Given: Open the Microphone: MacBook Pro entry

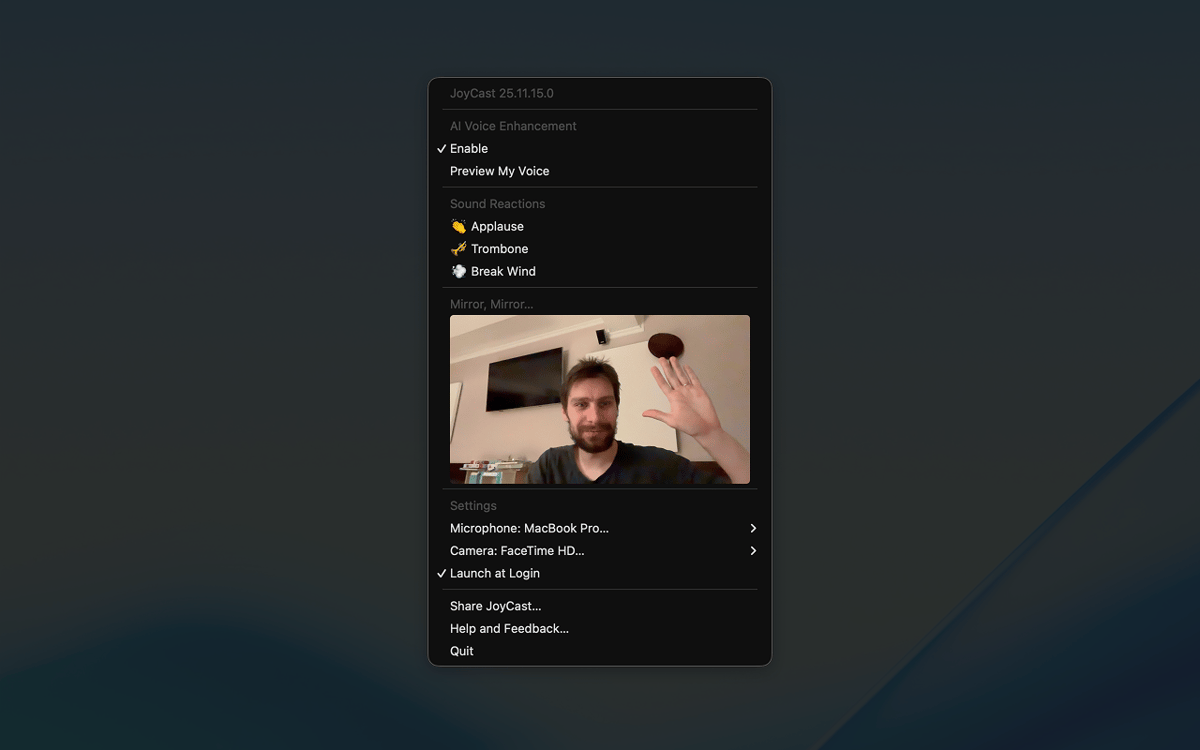Looking at the screenshot, I should pos(529,528).
